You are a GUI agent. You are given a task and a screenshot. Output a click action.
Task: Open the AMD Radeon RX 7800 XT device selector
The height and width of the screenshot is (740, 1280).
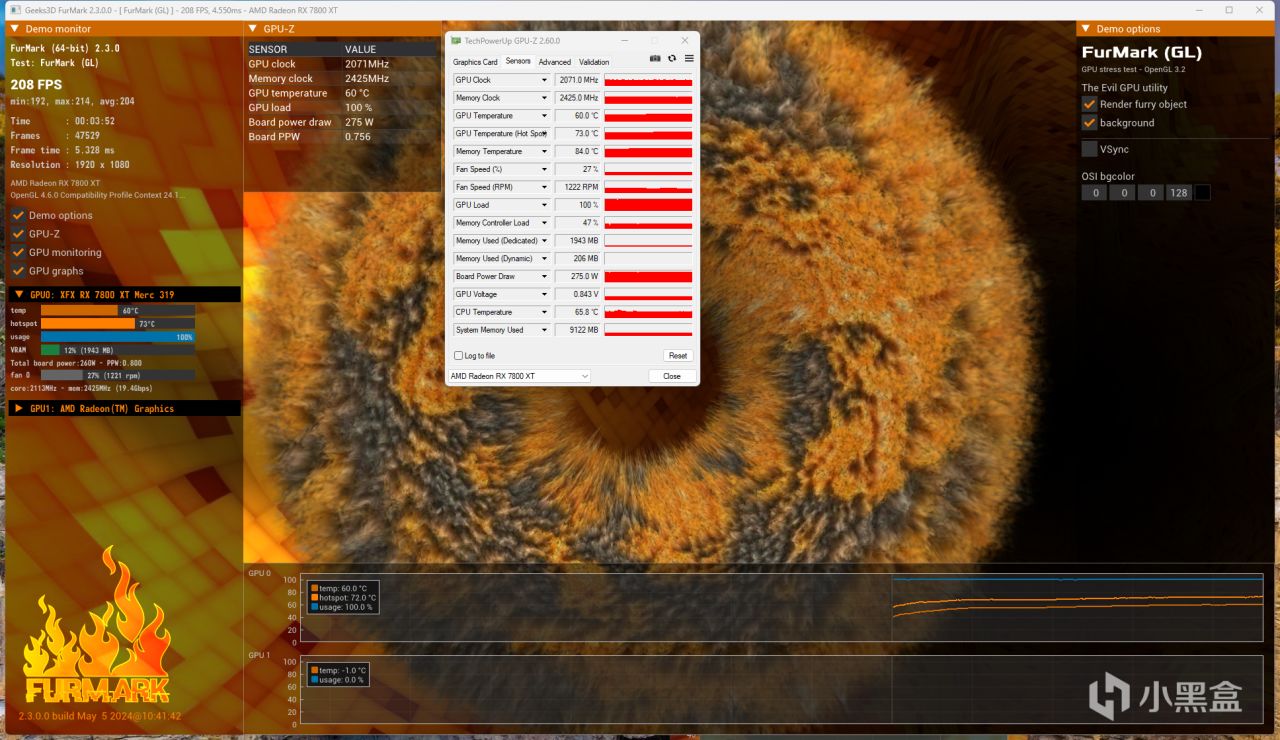[519, 376]
